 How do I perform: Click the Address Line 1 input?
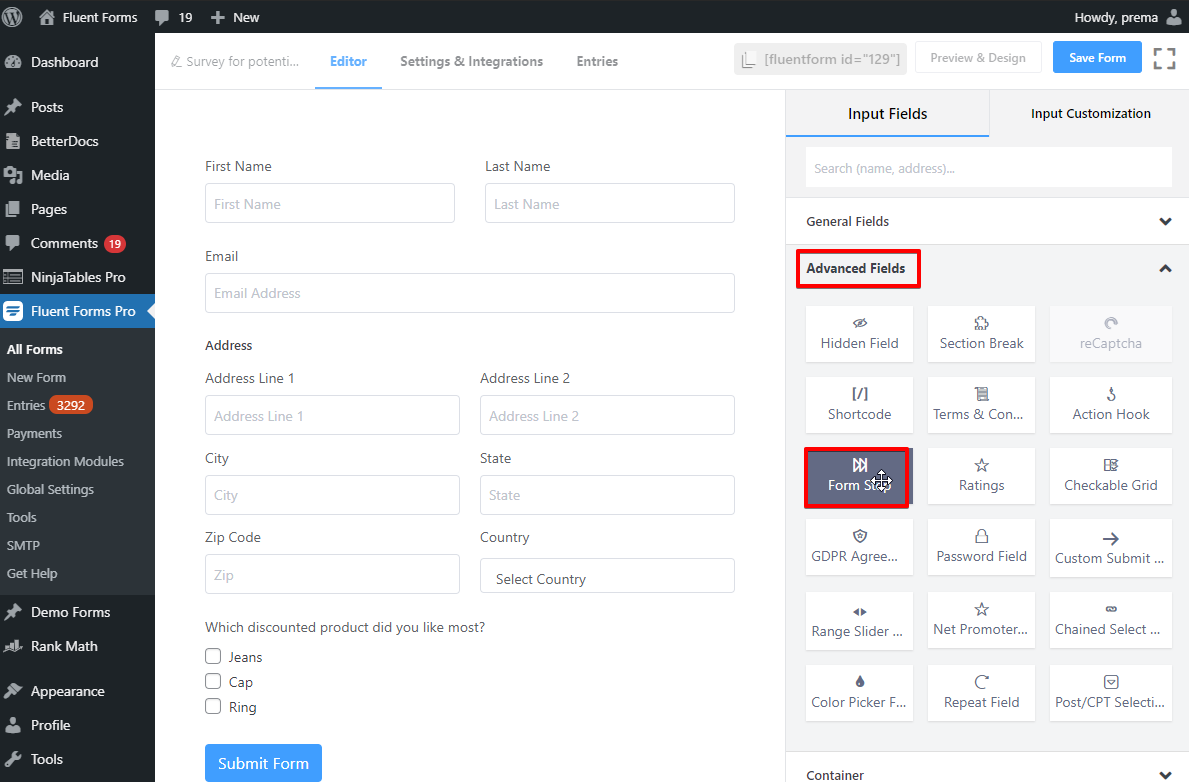coord(332,415)
